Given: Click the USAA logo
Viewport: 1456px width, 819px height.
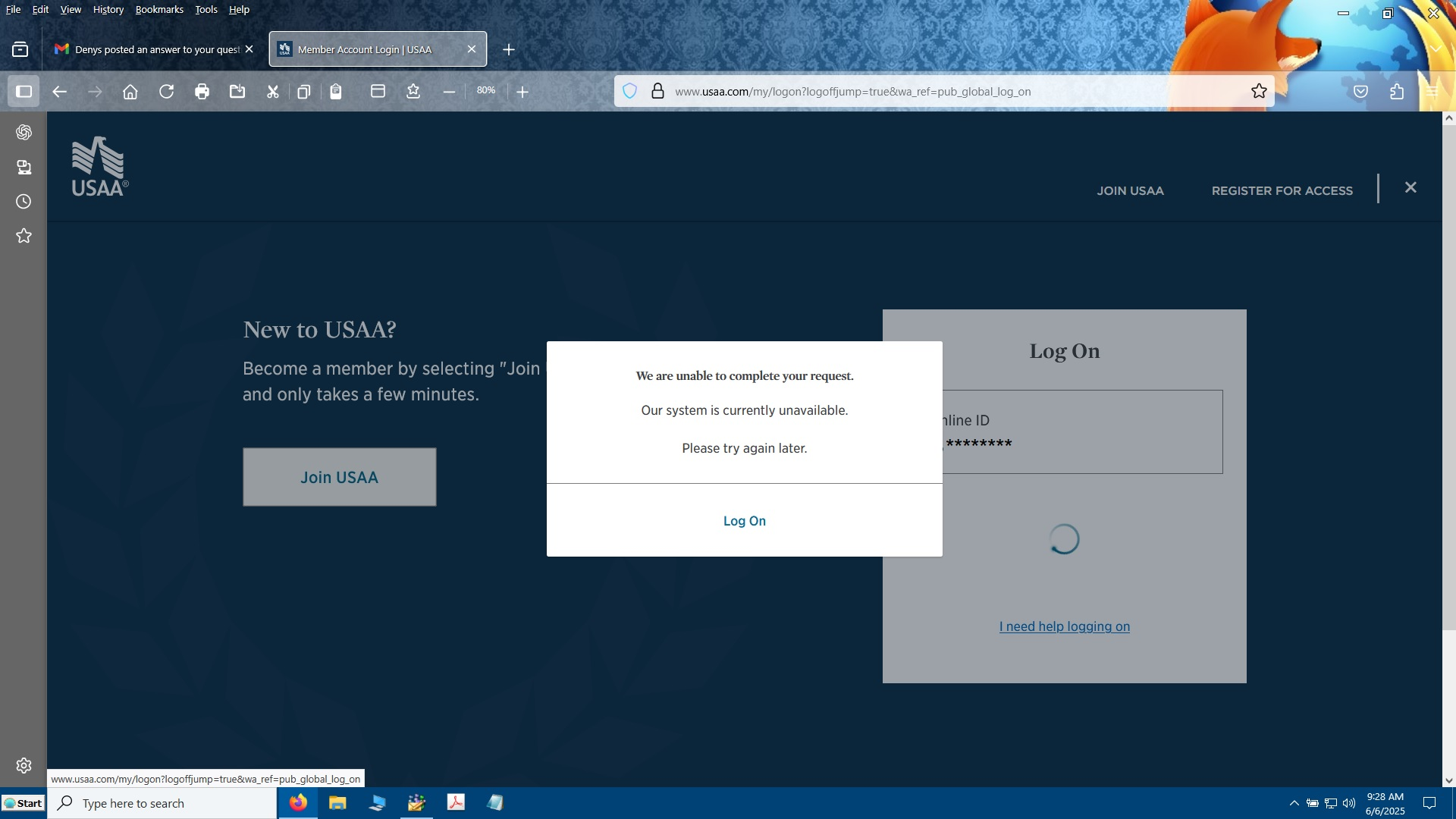Looking at the screenshot, I should (100, 167).
